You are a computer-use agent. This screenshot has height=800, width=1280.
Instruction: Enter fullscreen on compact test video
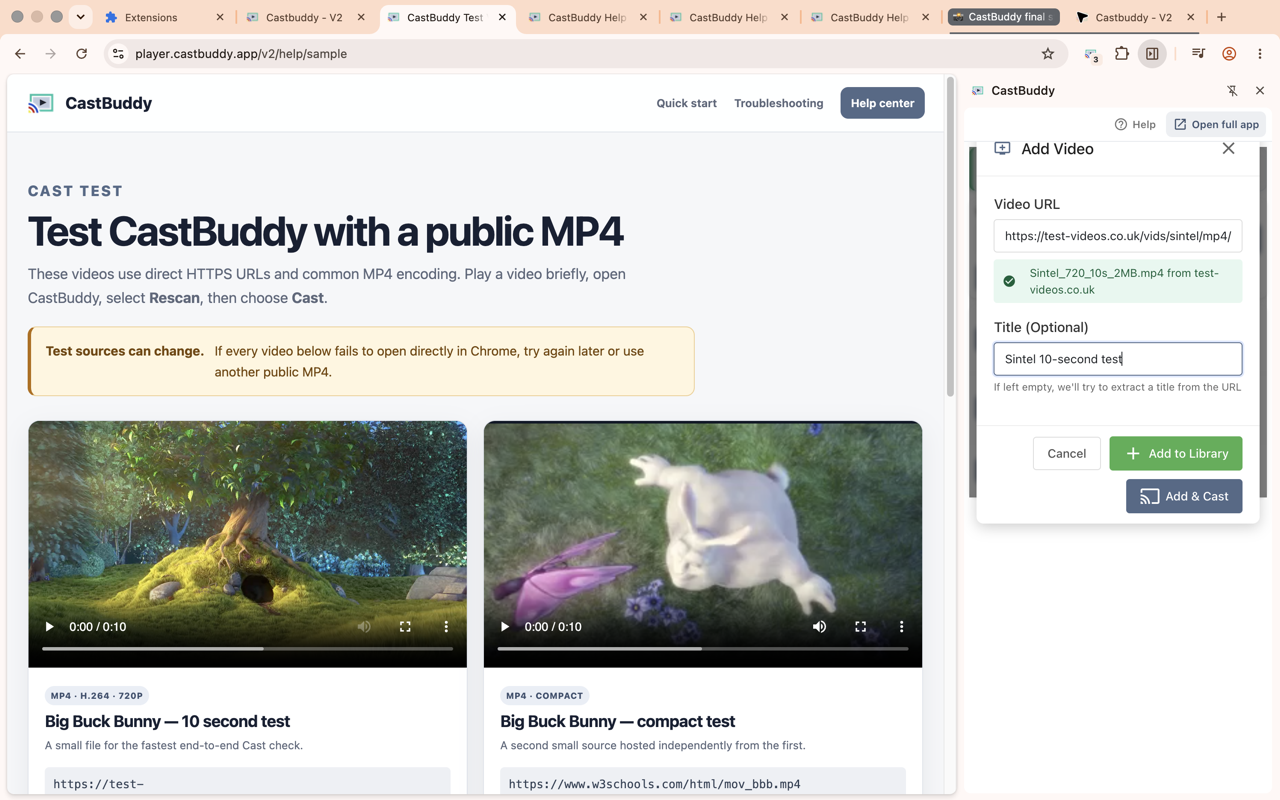coord(860,627)
